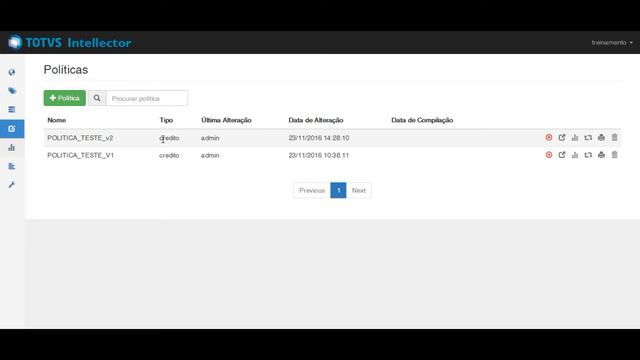Click the Data de Compilação column header
This screenshot has height=360, width=640.
422,120
